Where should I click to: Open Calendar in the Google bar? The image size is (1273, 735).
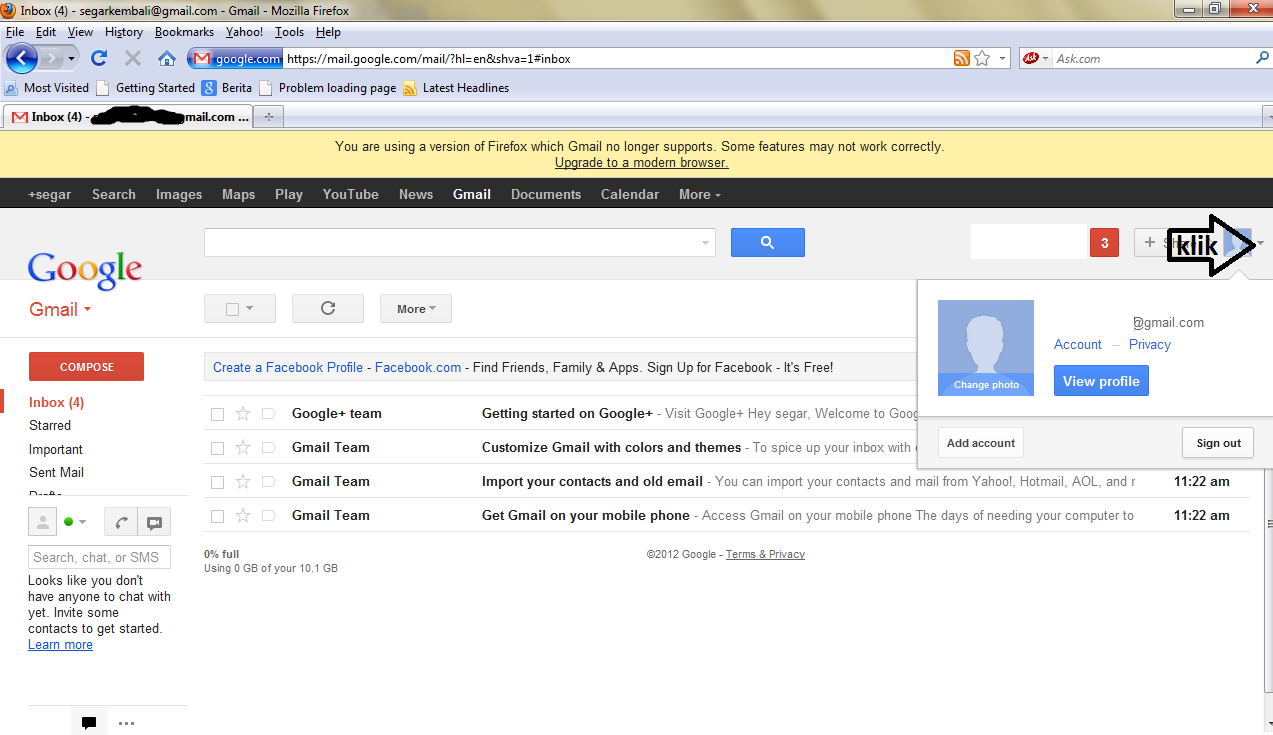point(630,194)
